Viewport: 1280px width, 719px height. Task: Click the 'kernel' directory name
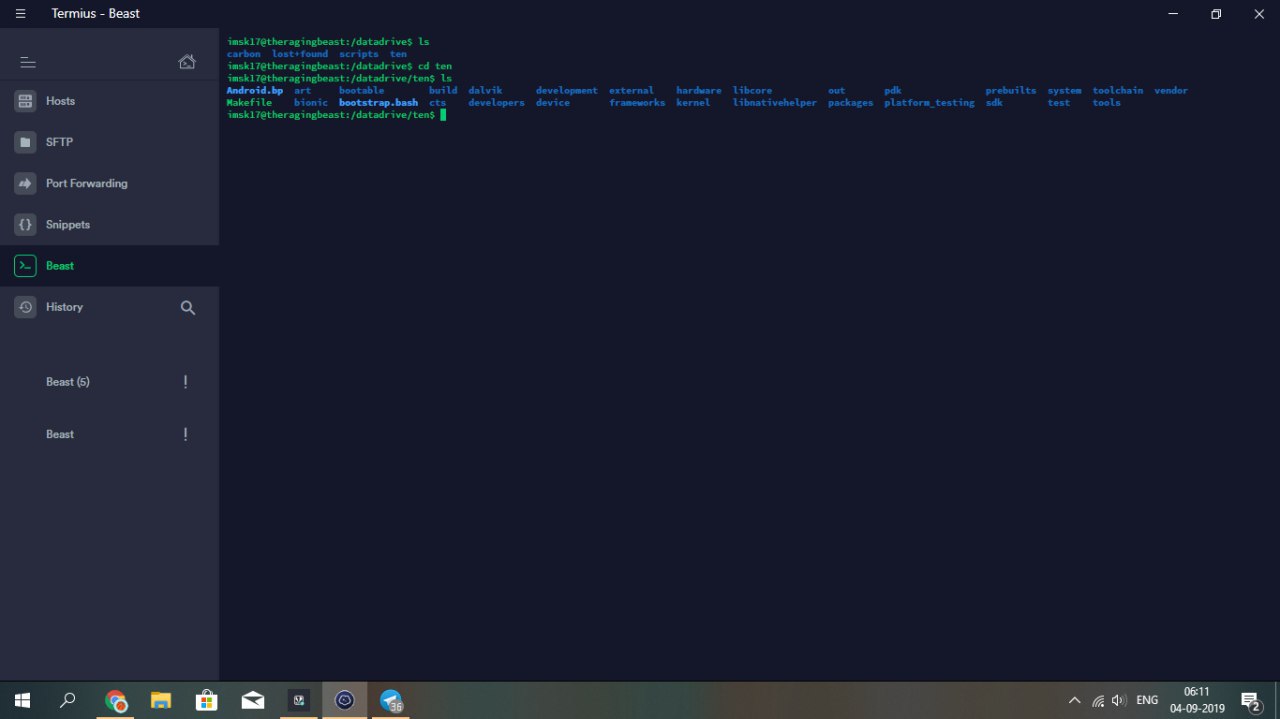(693, 102)
